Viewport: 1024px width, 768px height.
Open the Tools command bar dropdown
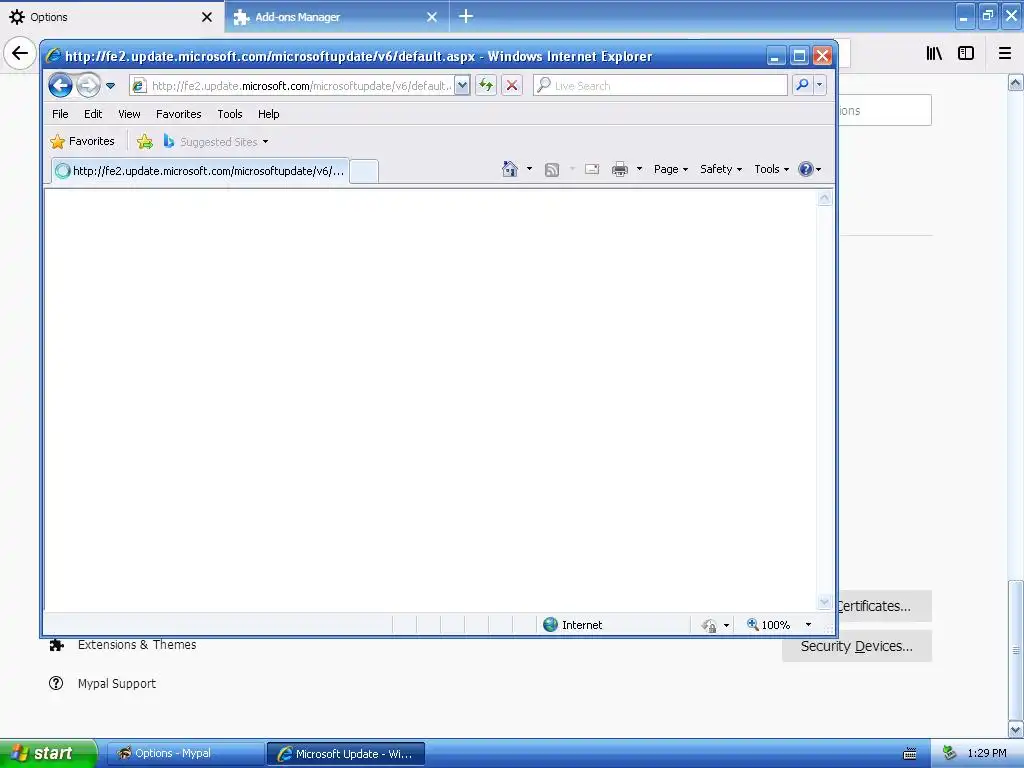(771, 169)
